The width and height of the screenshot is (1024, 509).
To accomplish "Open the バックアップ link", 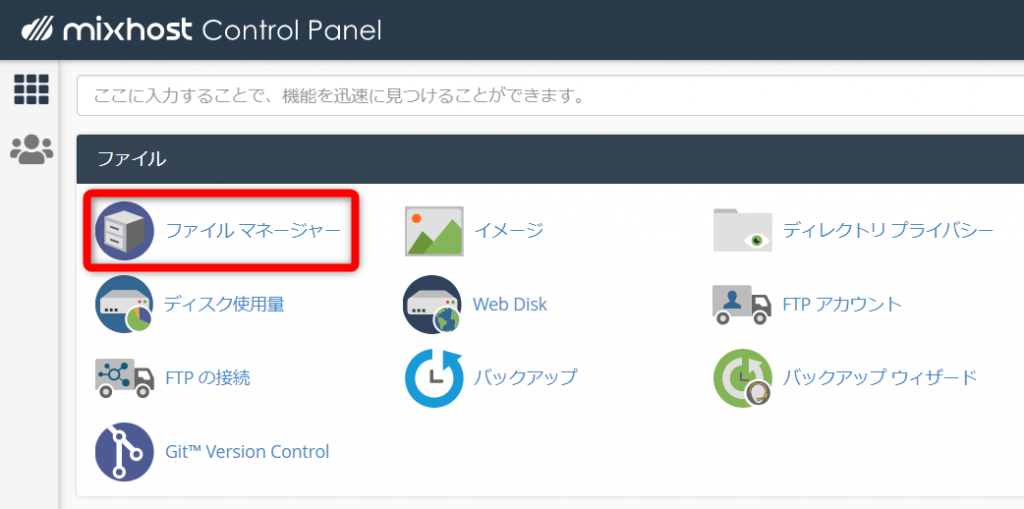I will click(x=525, y=378).
